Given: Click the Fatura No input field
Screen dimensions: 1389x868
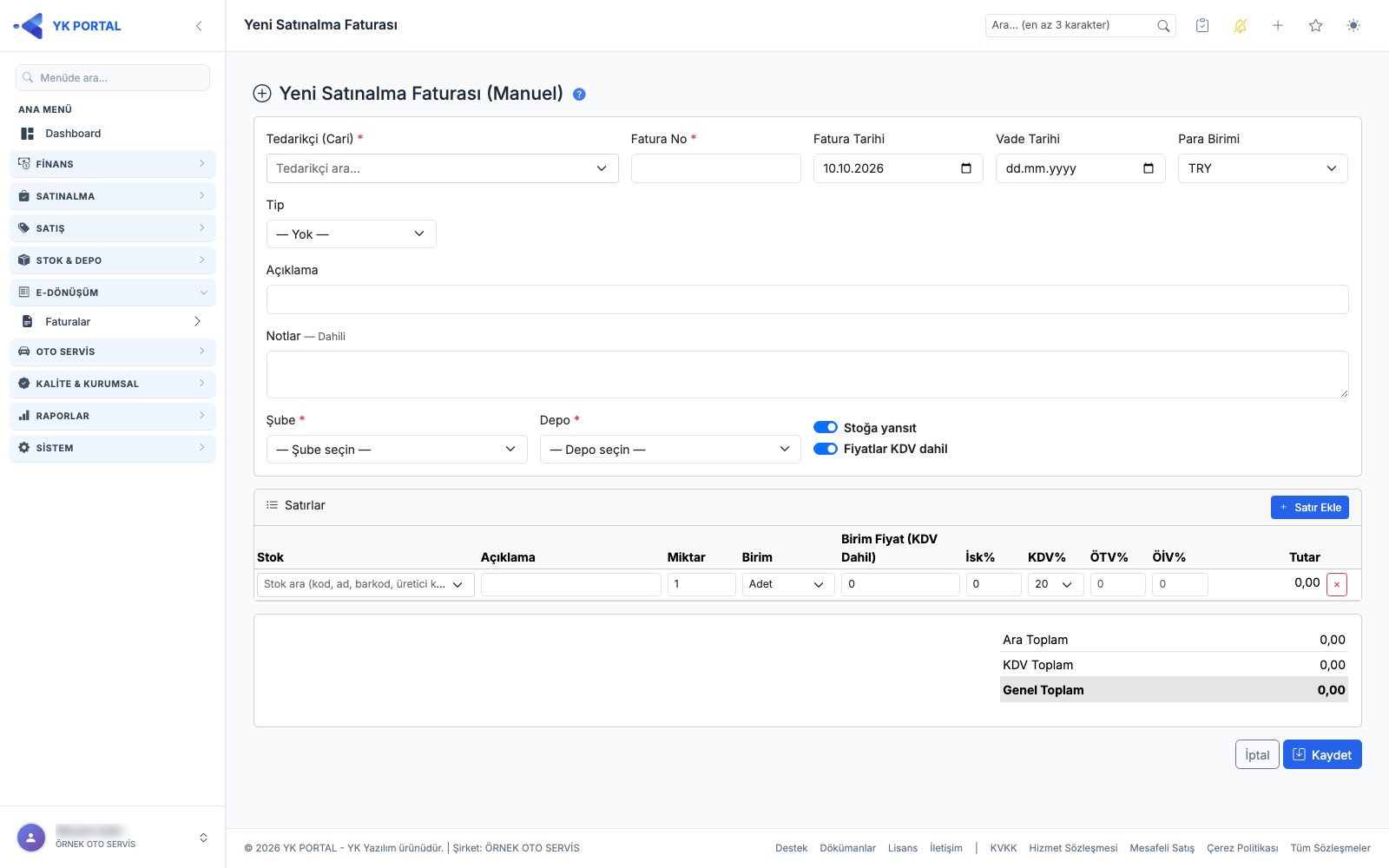Looking at the screenshot, I should [716, 168].
